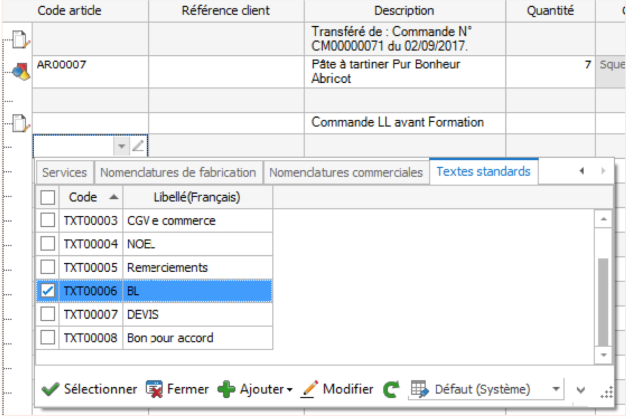Image resolution: width=630 pixels, height=419 pixels.
Task: Open the Code article cell dropdown arrow
Action: (121, 146)
